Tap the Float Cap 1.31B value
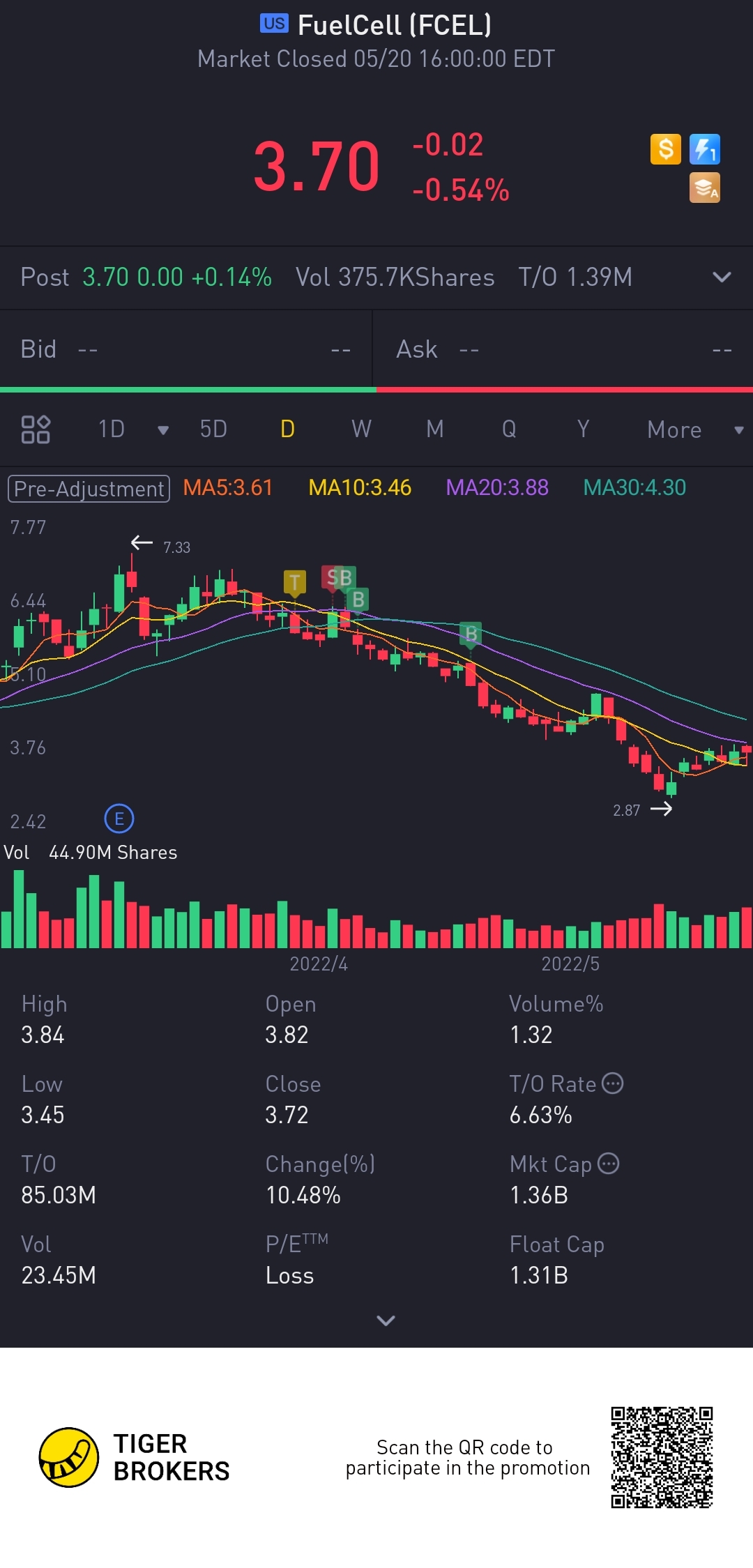 point(539,1275)
